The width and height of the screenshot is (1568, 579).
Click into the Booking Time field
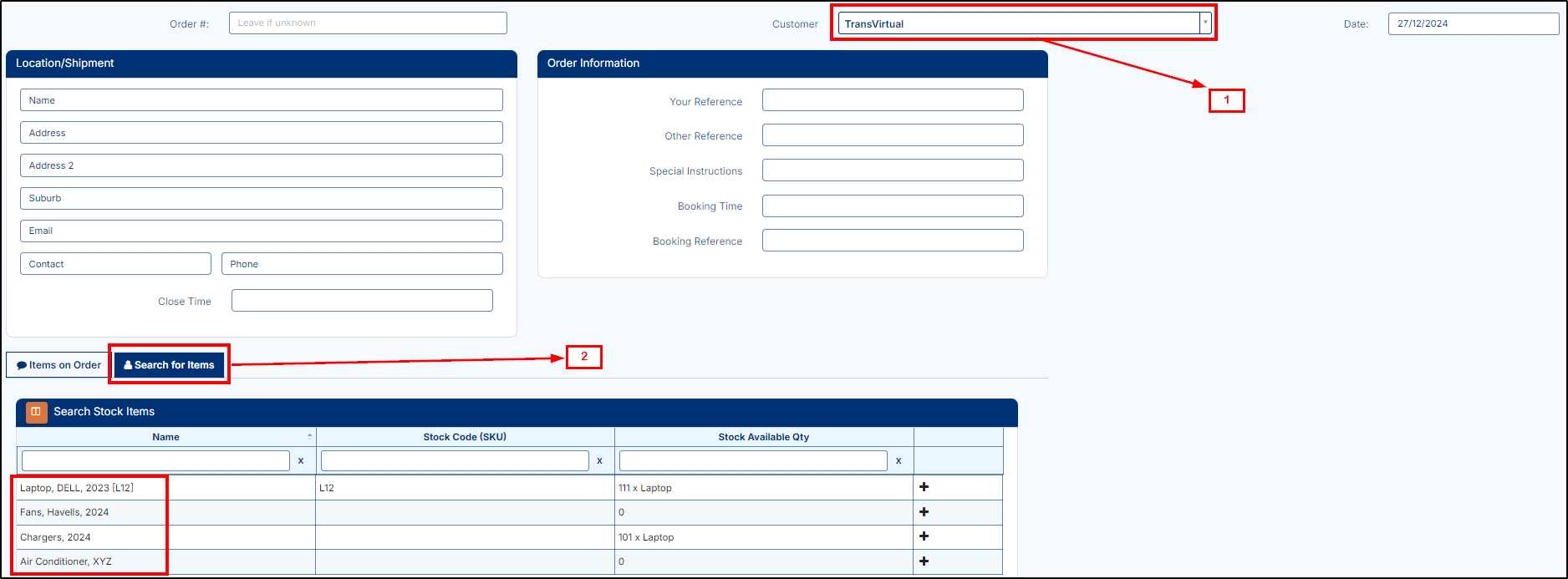coord(892,206)
